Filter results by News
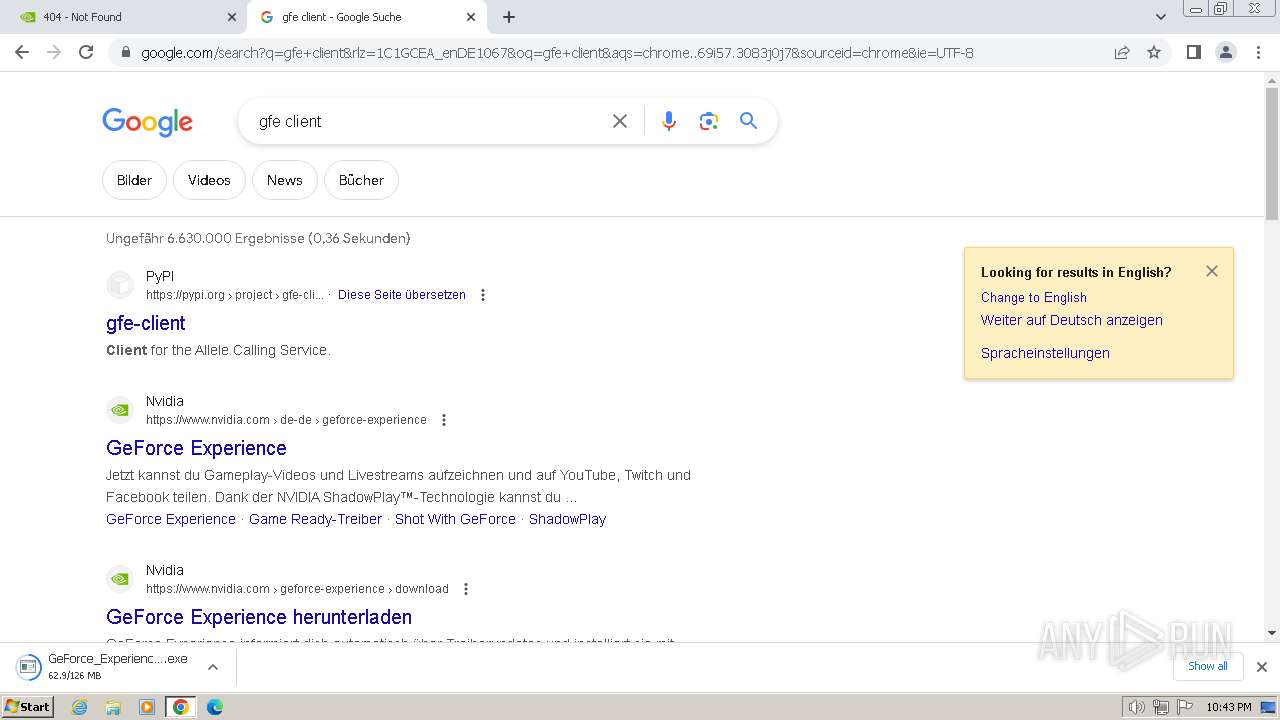This screenshot has width=1280, height=720. coord(284,180)
